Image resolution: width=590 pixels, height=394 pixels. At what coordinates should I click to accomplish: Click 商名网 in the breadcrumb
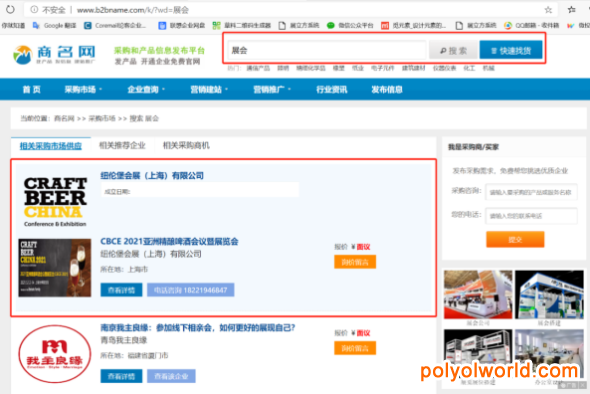point(64,119)
